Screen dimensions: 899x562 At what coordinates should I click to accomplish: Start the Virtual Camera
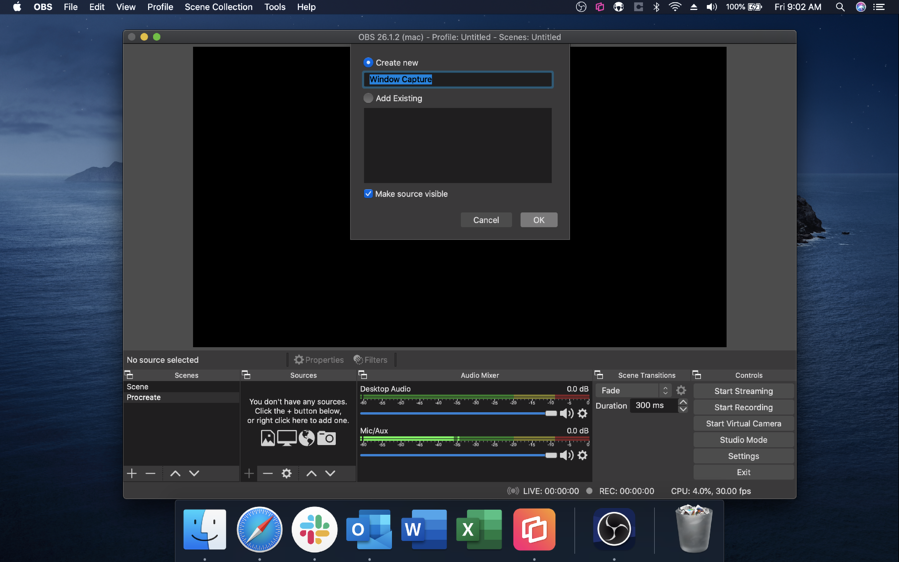744,423
